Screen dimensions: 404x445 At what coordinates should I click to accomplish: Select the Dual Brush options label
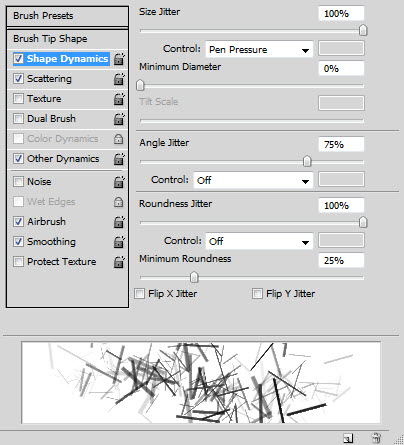click(x=51, y=119)
